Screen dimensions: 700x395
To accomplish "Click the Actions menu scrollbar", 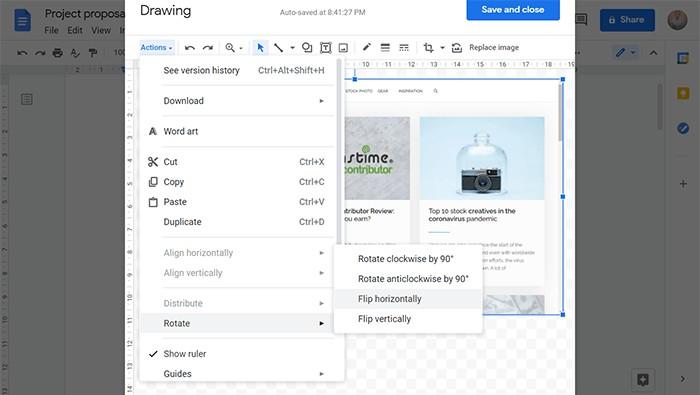I will coord(339,152).
